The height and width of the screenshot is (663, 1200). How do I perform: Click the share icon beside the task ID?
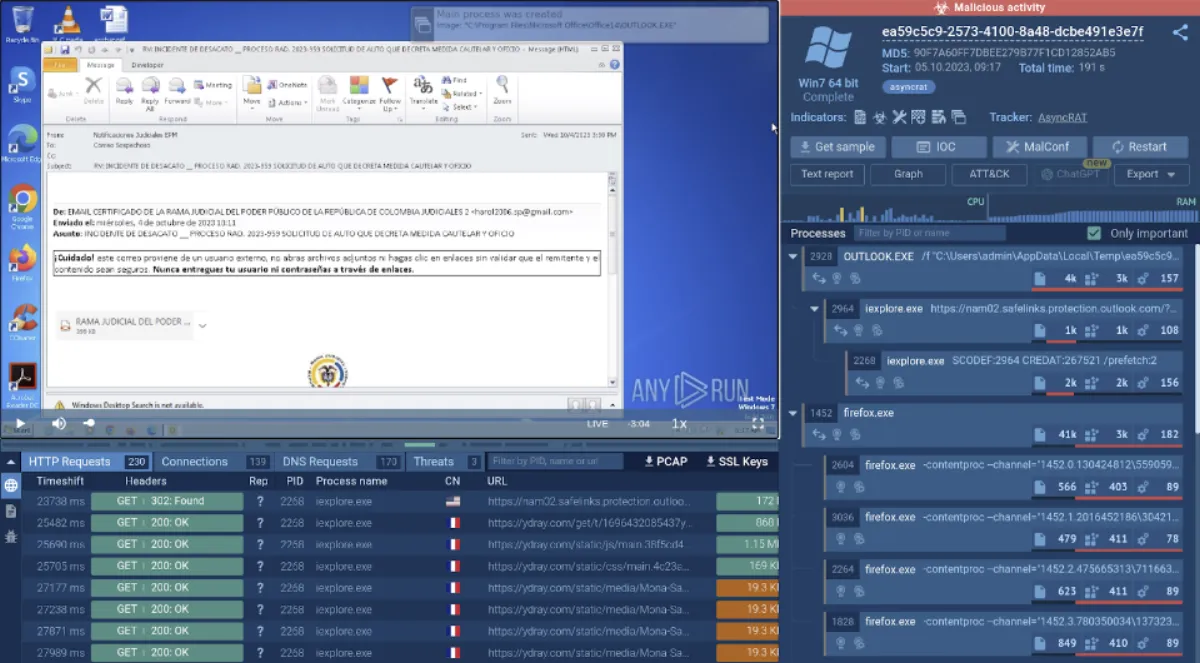(1178, 32)
